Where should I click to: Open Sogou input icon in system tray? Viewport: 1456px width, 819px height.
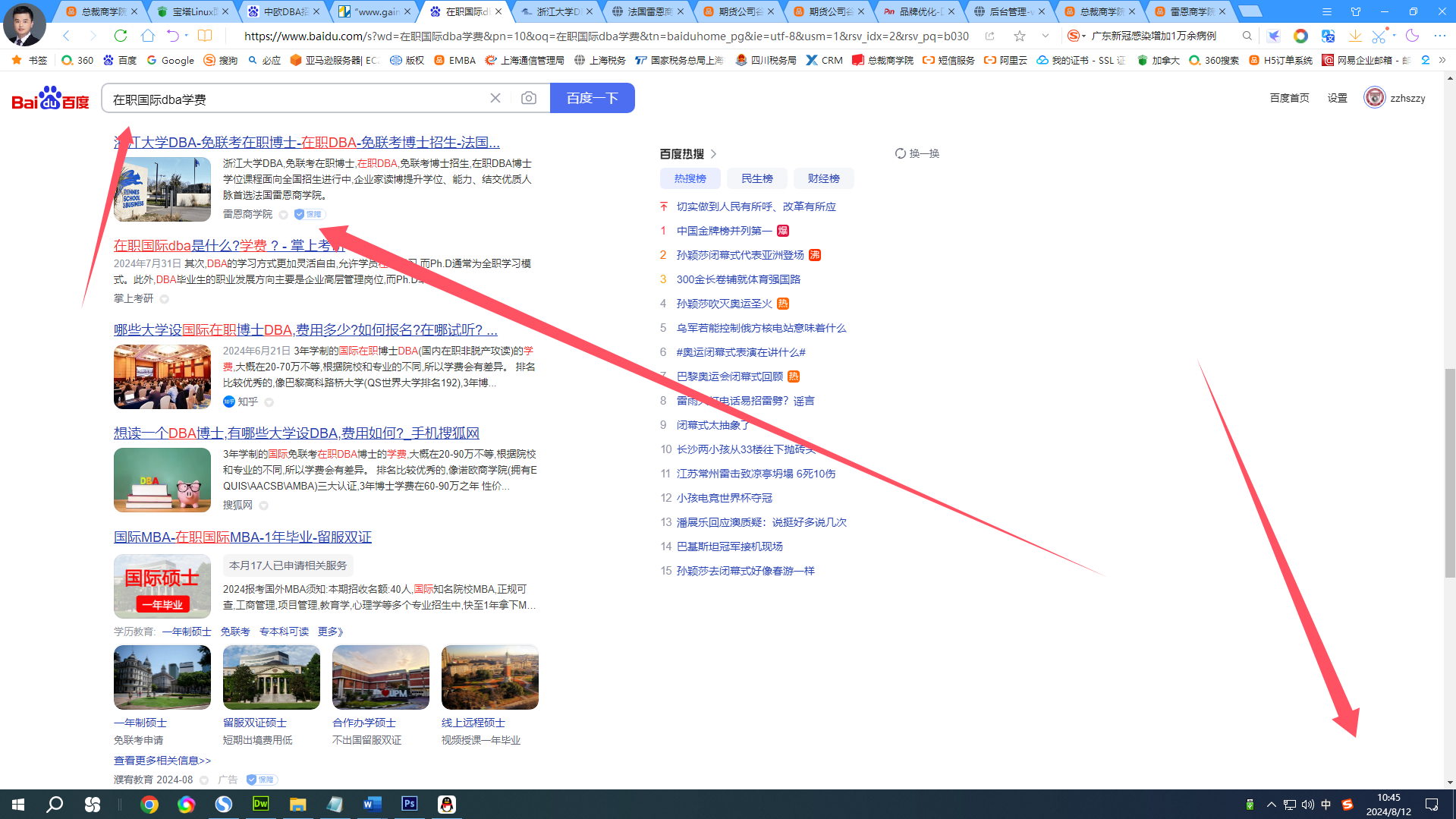point(1347,803)
